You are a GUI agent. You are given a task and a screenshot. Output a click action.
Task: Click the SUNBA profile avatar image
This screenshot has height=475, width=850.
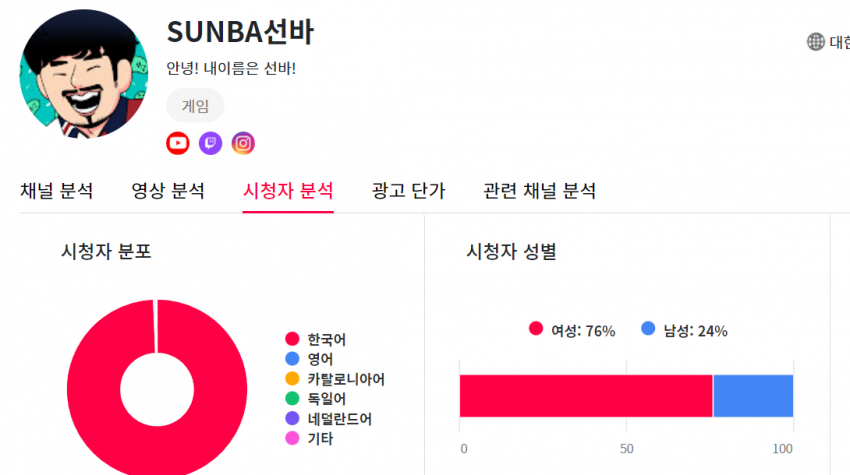[x=83, y=74]
